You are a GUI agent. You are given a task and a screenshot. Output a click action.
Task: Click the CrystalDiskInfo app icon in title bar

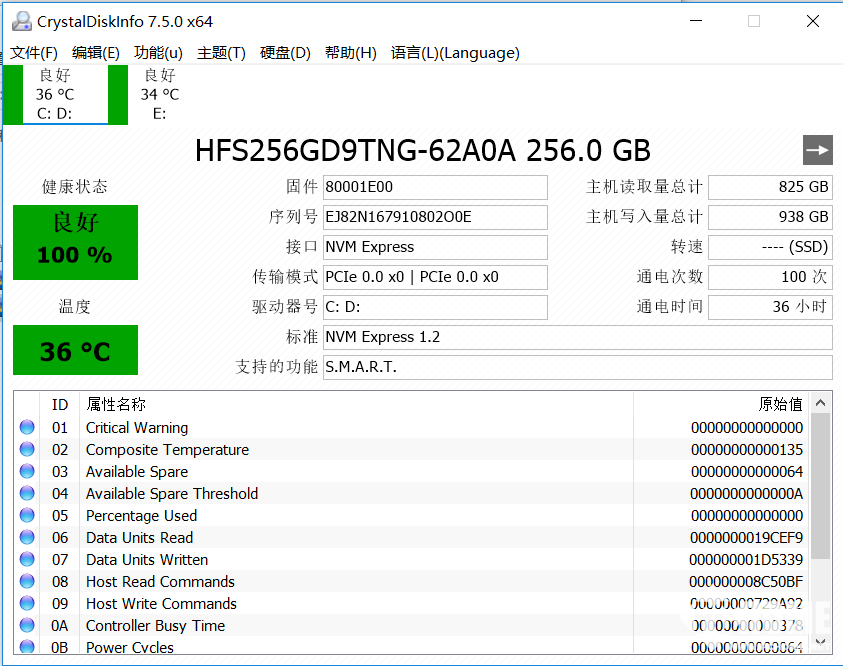tap(21, 21)
